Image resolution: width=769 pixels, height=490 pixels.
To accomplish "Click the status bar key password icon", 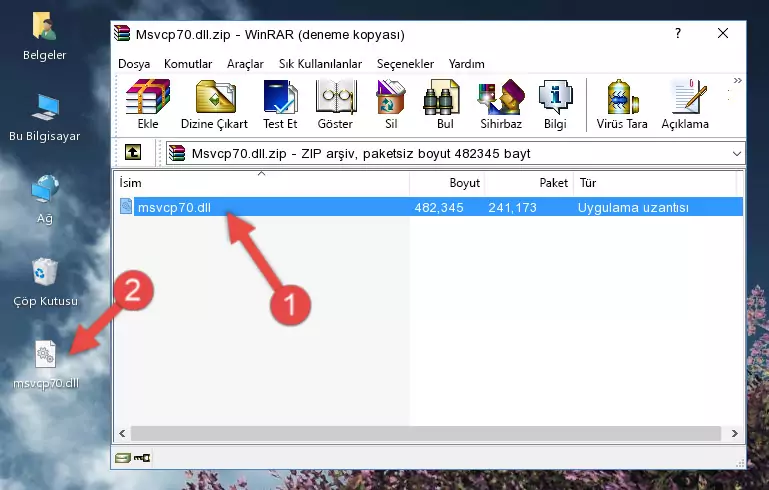I will click(142, 458).
